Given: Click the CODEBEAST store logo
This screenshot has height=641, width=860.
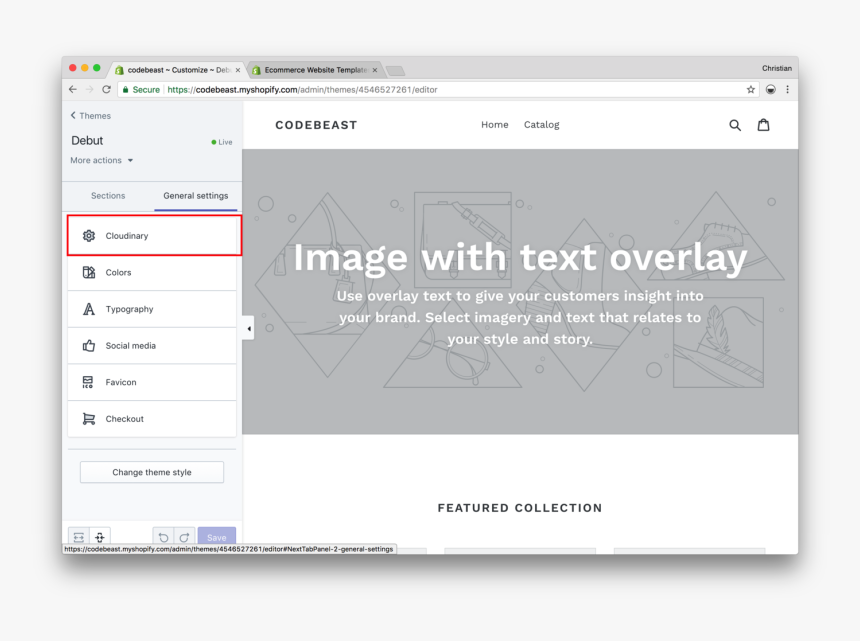Looking at the screenshot, I should click(316, 125).
